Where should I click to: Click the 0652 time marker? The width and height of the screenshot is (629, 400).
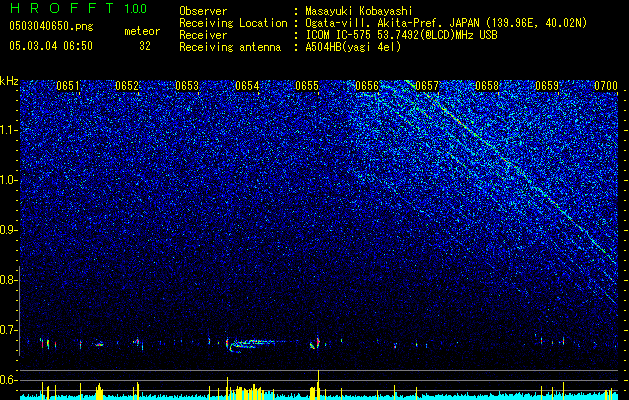127,86
